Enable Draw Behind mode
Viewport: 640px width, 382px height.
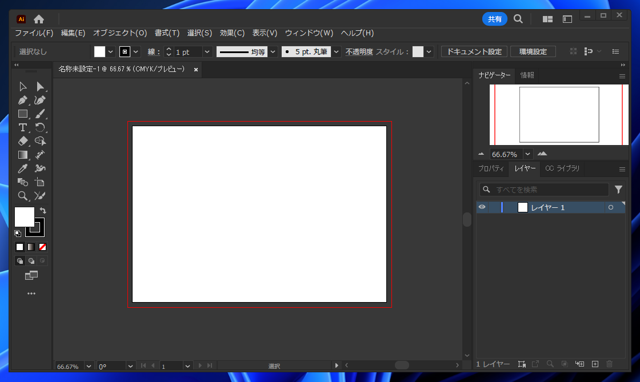point(31,261)
